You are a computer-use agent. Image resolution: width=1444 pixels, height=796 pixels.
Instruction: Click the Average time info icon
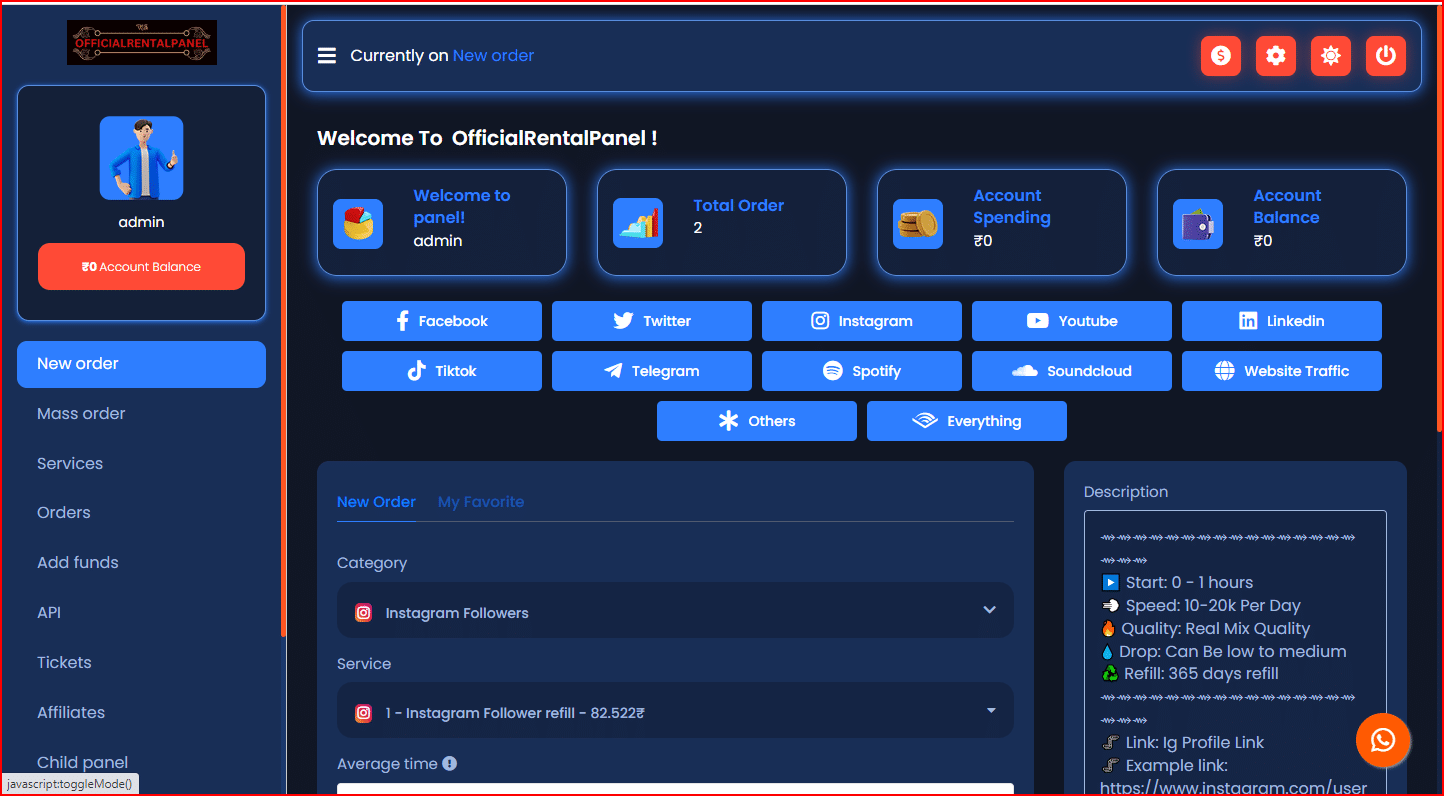click(x=450, y=764)
